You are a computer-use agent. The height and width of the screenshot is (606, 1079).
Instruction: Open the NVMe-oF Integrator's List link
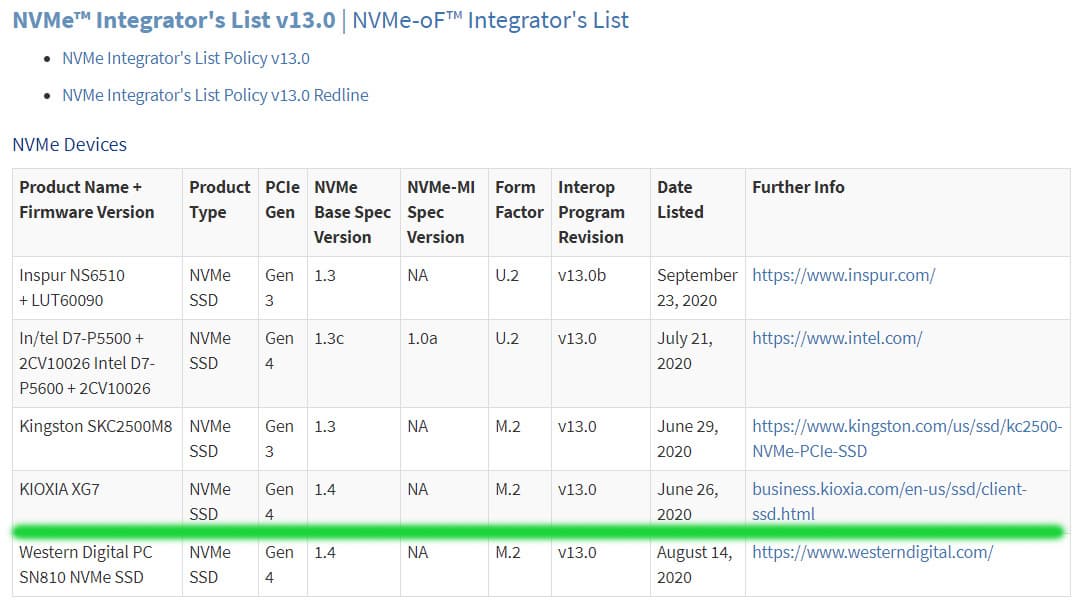(491, 20)
